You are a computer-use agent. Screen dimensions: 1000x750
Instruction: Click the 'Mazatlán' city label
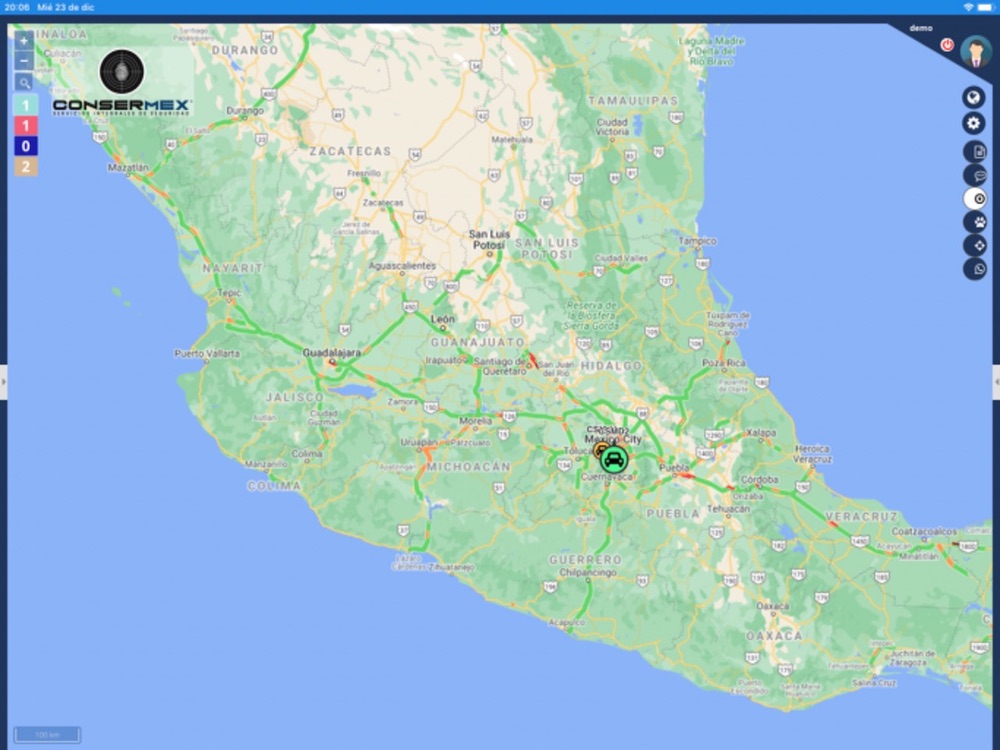click(128, 168)
